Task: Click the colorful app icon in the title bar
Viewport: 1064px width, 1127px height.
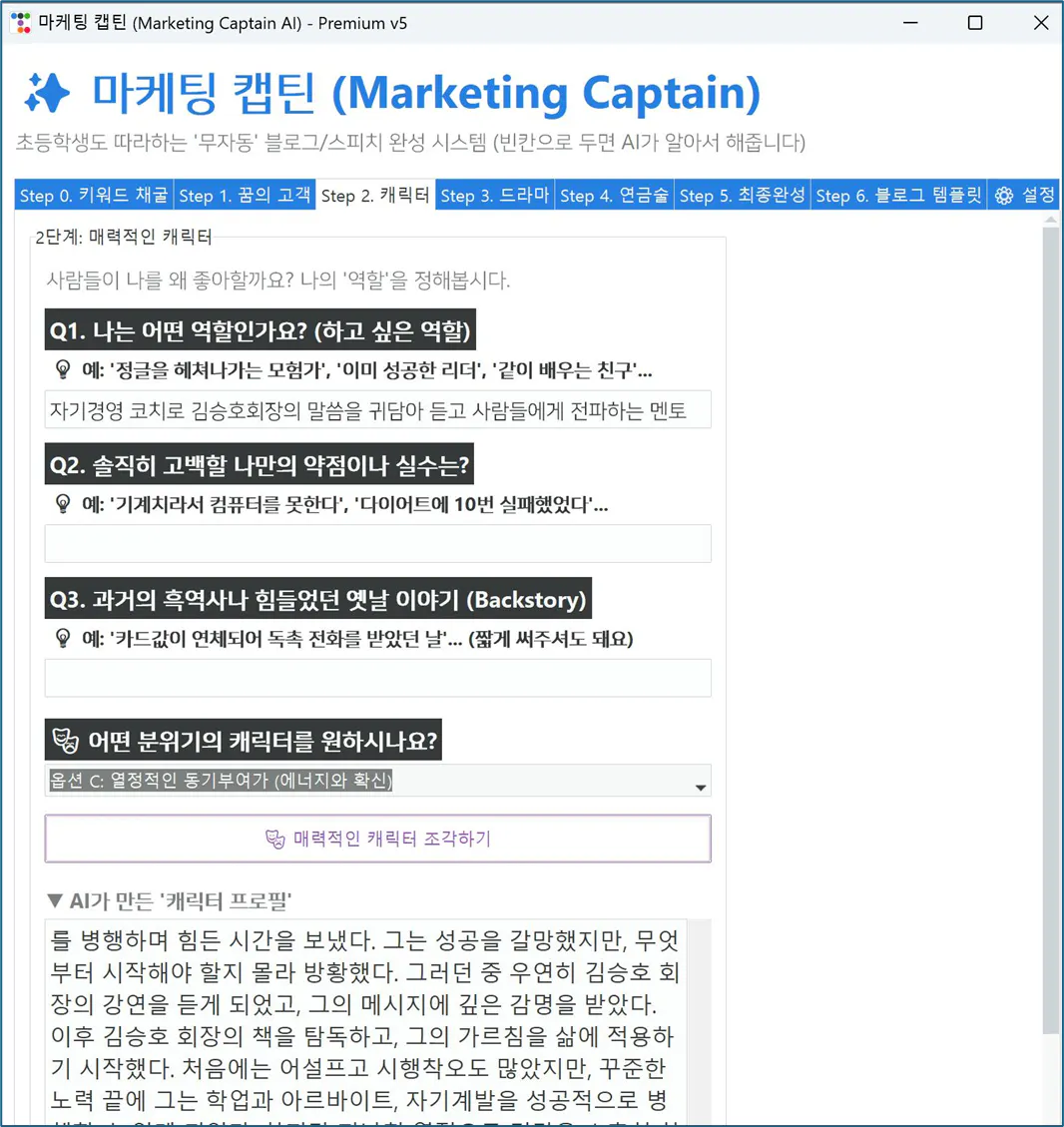Action: (18, 22)
